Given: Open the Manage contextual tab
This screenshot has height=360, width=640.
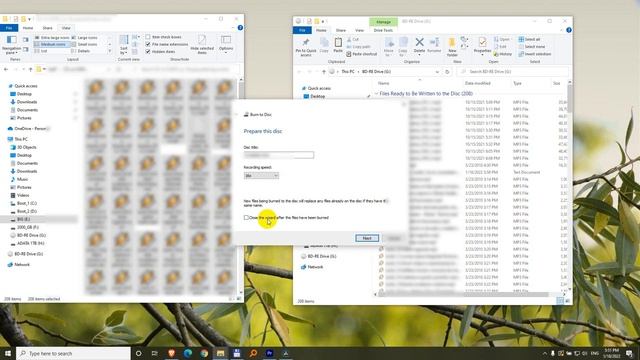Looking at the screenshot, I should [383, 22].
